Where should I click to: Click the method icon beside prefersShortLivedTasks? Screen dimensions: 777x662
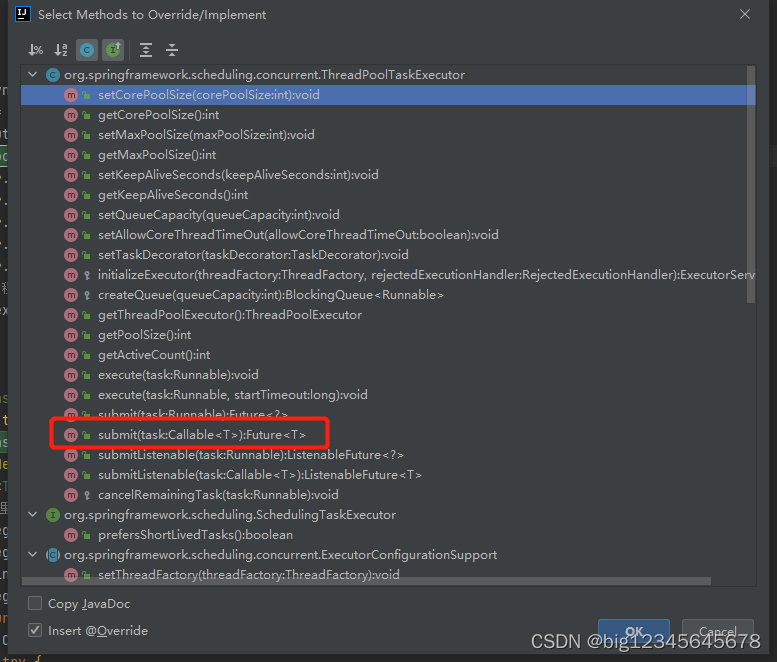71,535
